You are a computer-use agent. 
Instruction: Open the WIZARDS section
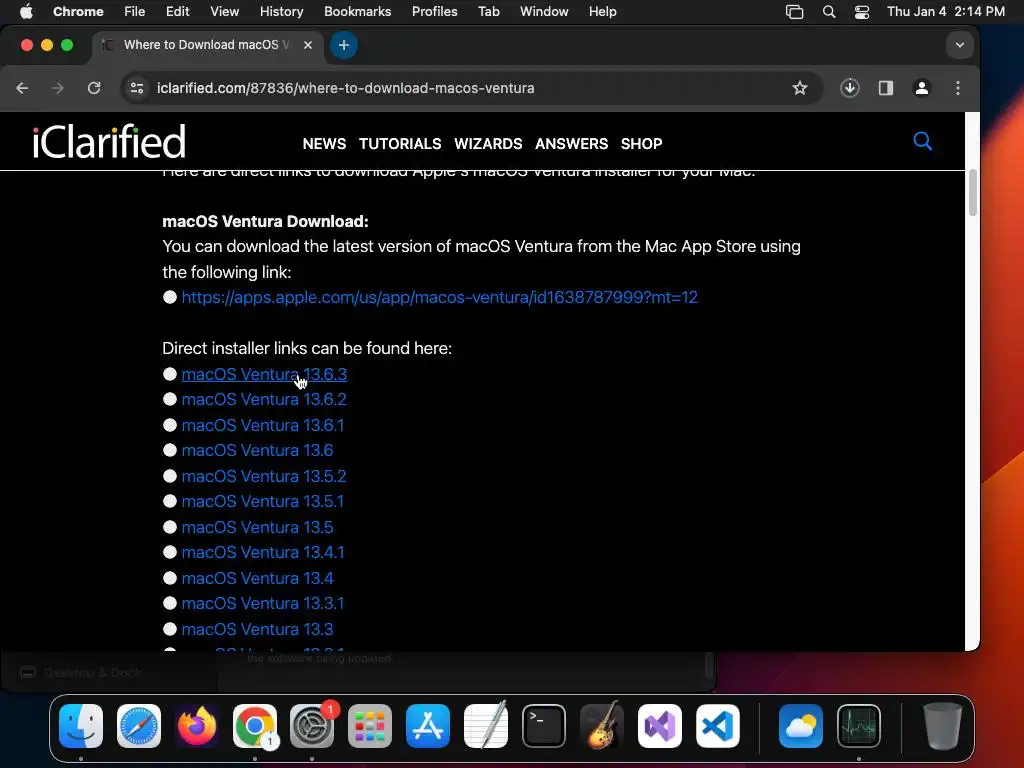(488, 144)
